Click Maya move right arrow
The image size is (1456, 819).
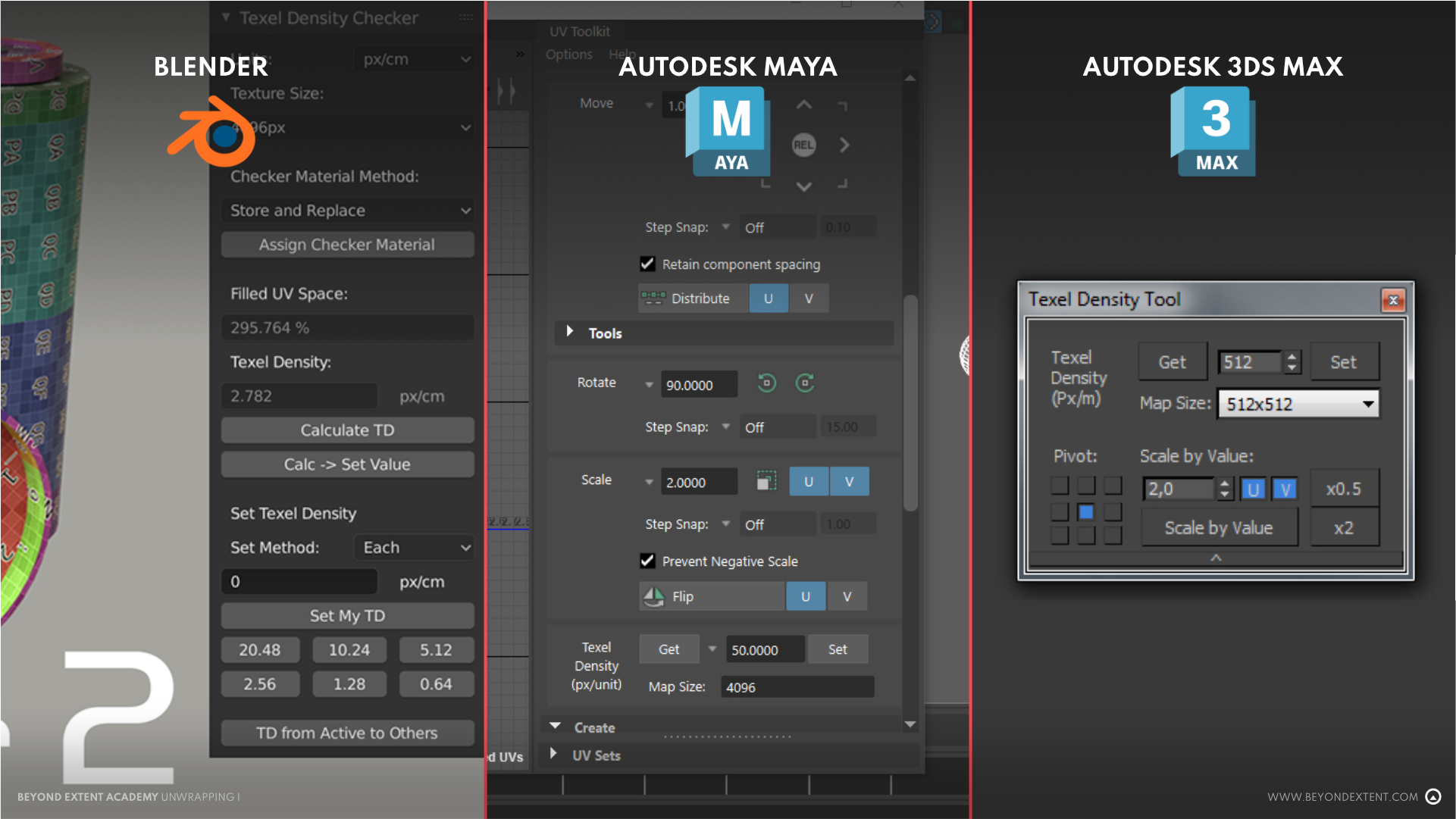point(844,144)
